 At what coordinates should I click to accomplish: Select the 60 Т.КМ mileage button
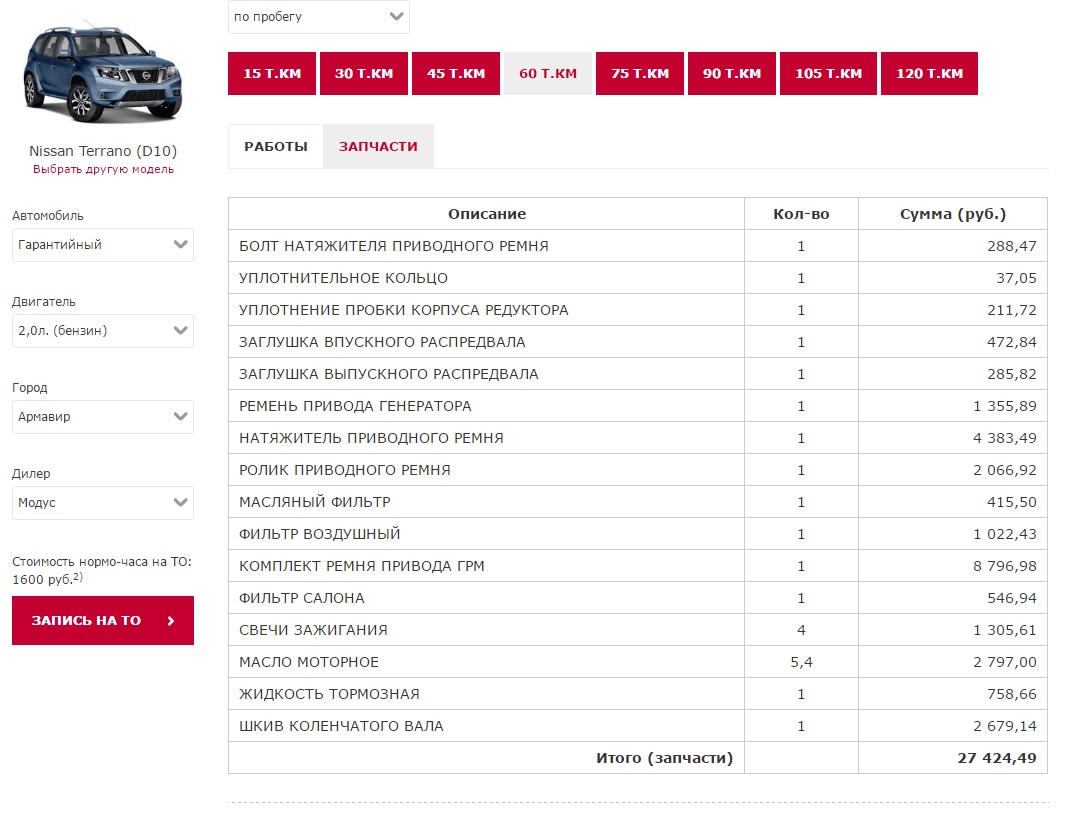click(548, 73)
